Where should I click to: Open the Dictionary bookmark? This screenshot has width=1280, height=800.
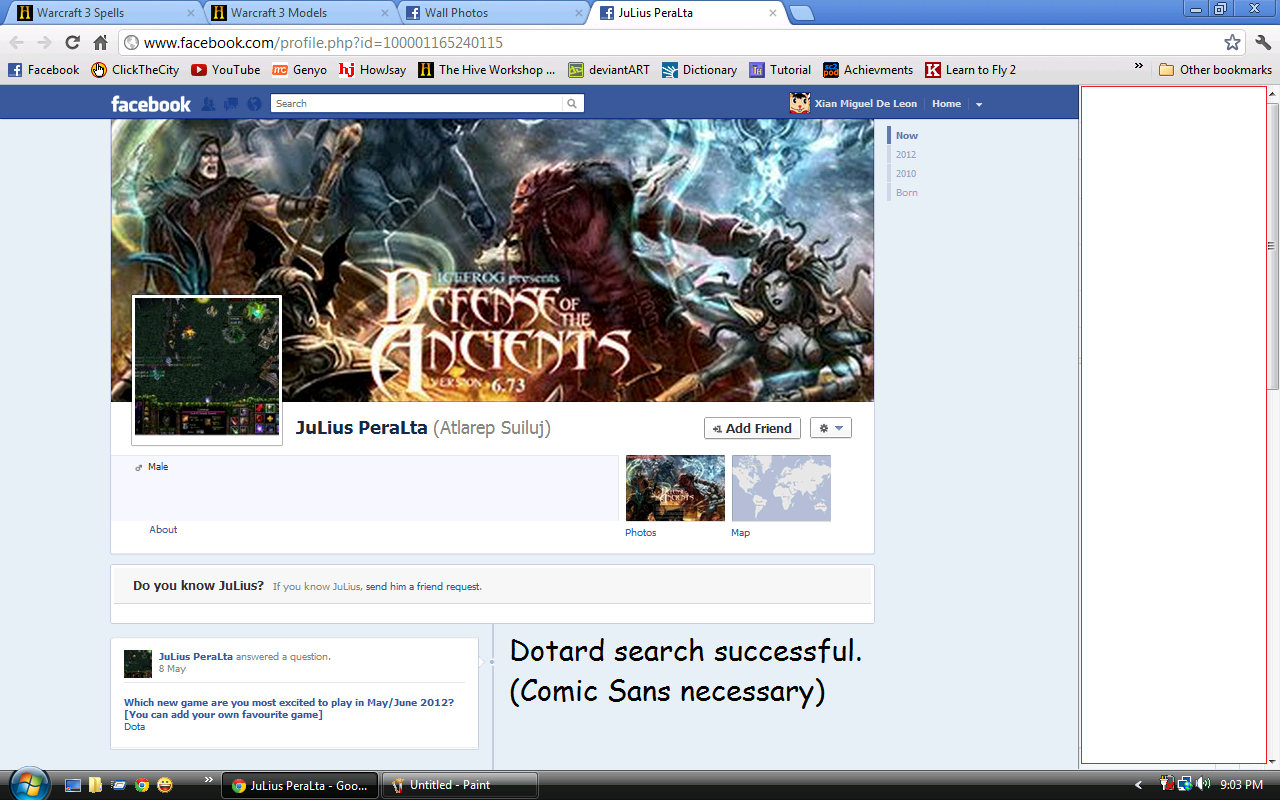(700, 70)
